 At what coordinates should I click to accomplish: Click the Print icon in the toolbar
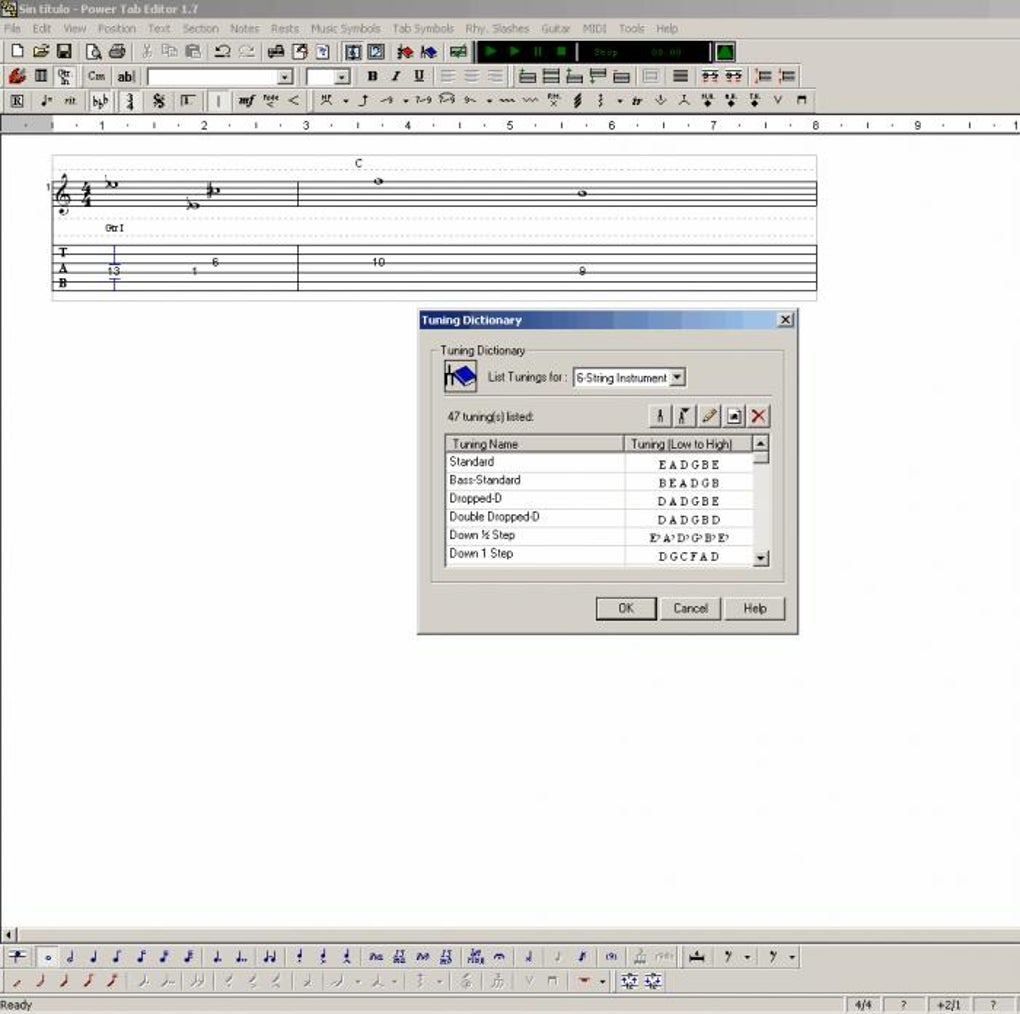(117, 51)
